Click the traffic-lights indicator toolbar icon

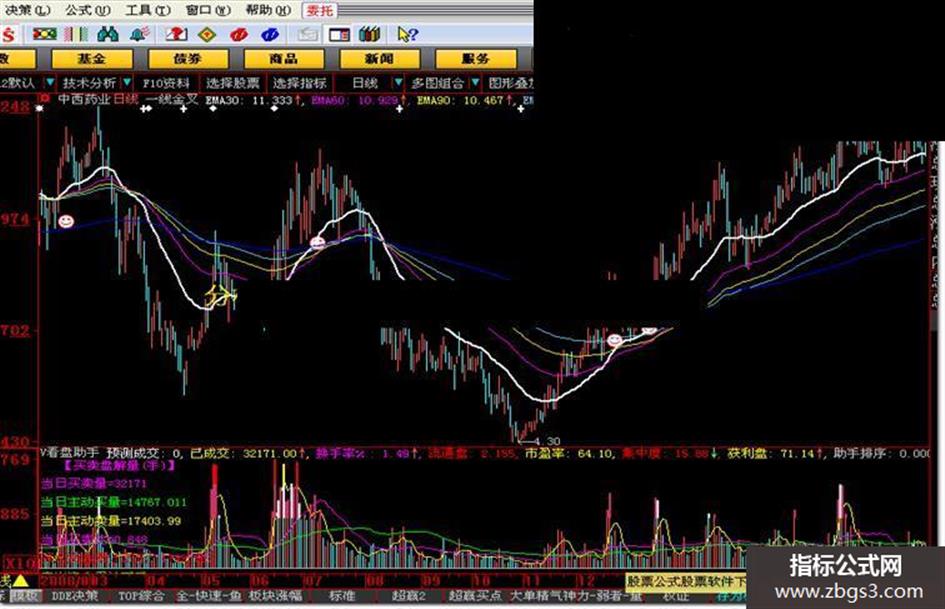45,34
